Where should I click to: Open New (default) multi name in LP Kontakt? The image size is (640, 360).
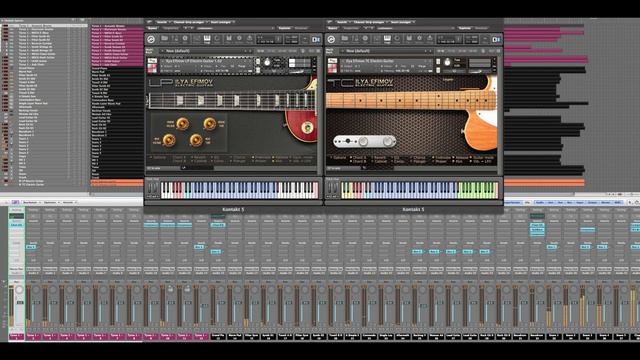click(x=206, y=51)
